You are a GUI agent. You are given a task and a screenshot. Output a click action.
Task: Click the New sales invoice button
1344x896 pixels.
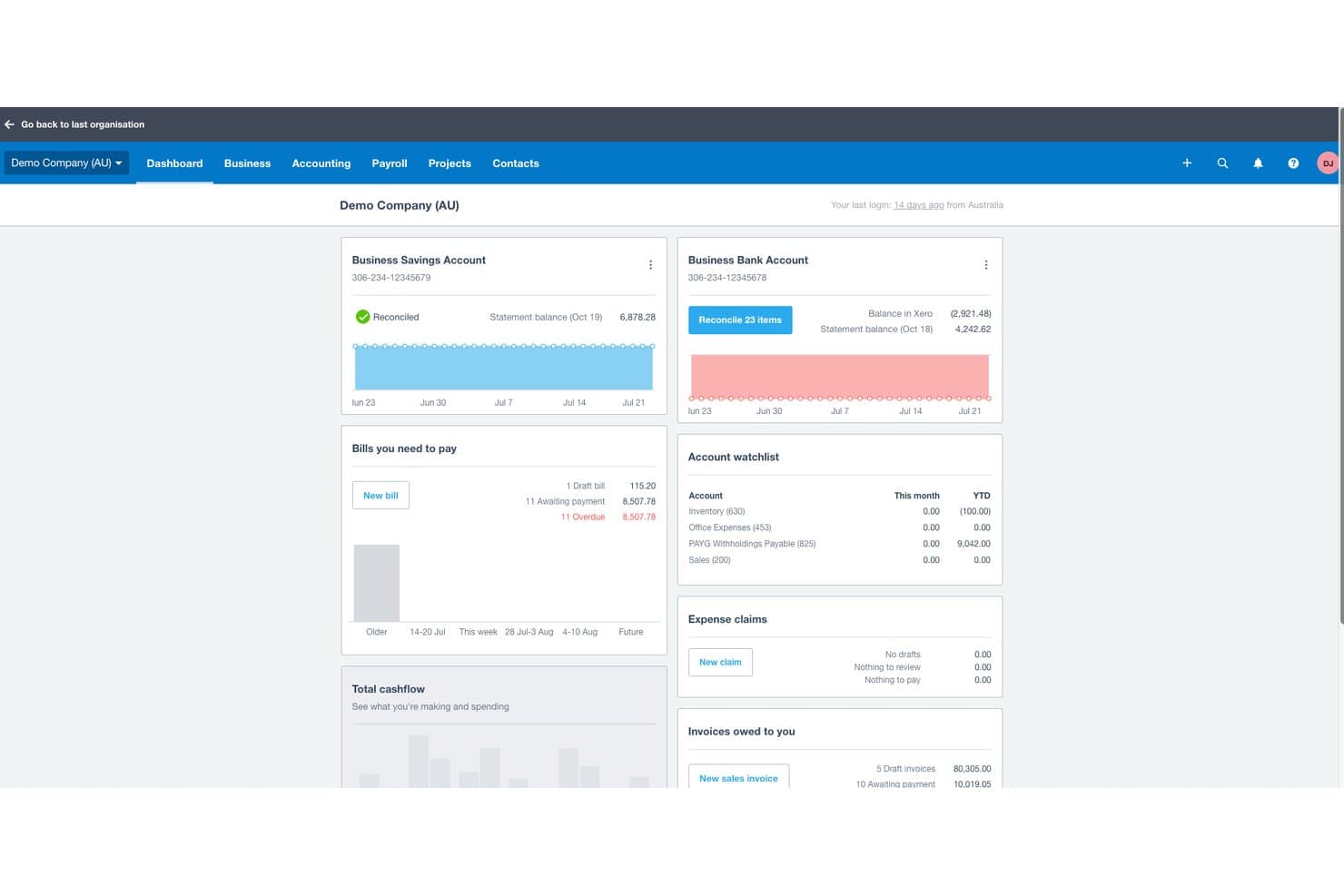pyautogui.click(x=738, y=777)
